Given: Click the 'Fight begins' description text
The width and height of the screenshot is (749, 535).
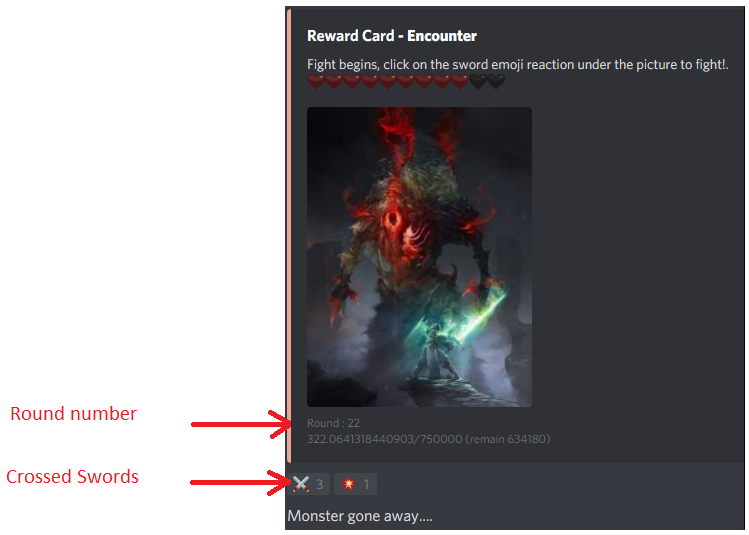Looking at the screenshot, I should click(518, 64).
